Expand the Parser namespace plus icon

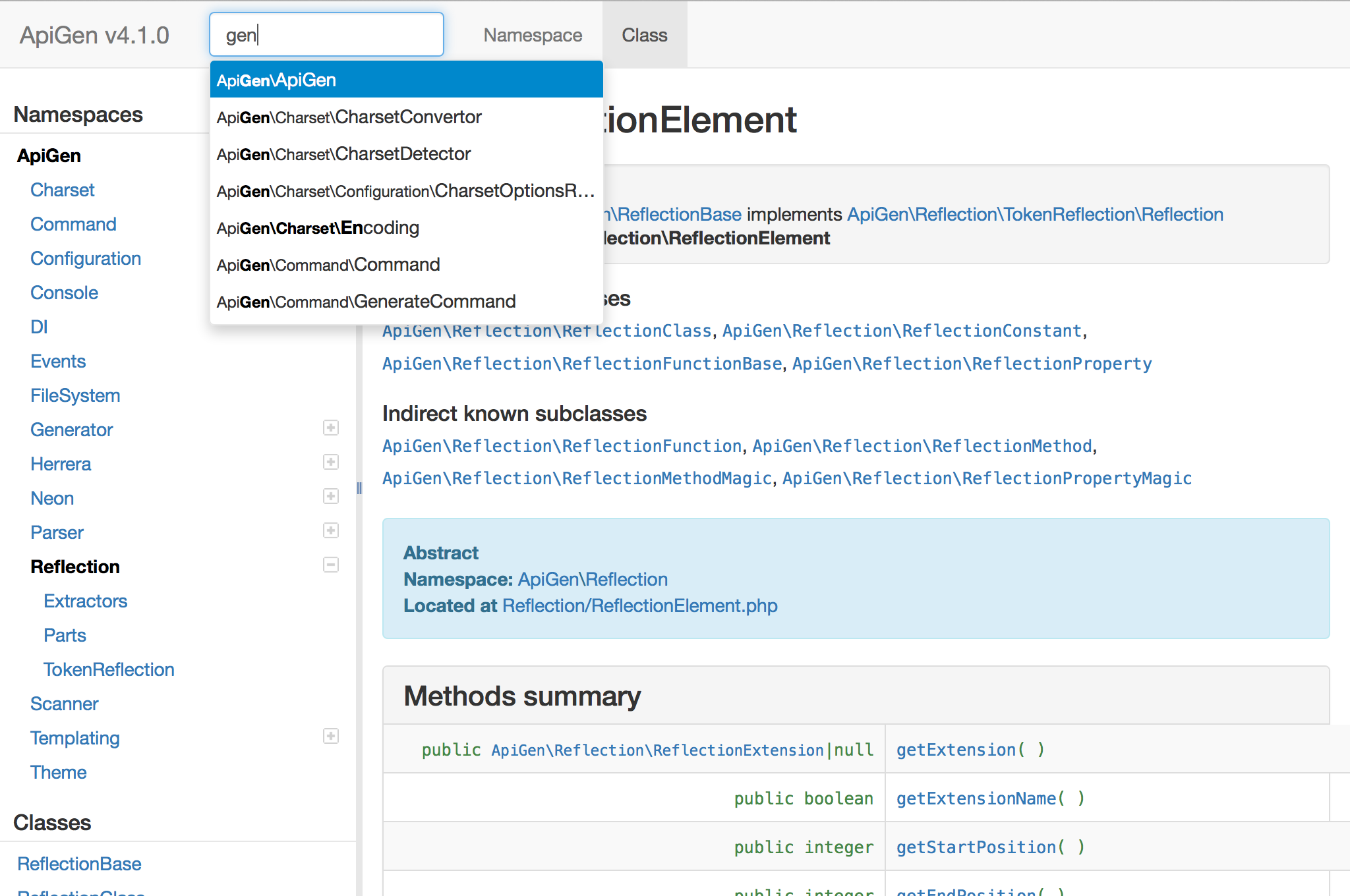(x=331, y=530)
